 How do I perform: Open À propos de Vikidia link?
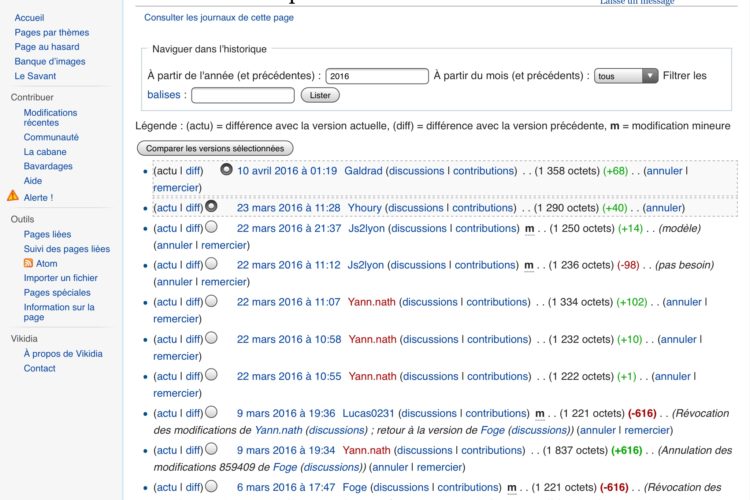coord(63,354)
